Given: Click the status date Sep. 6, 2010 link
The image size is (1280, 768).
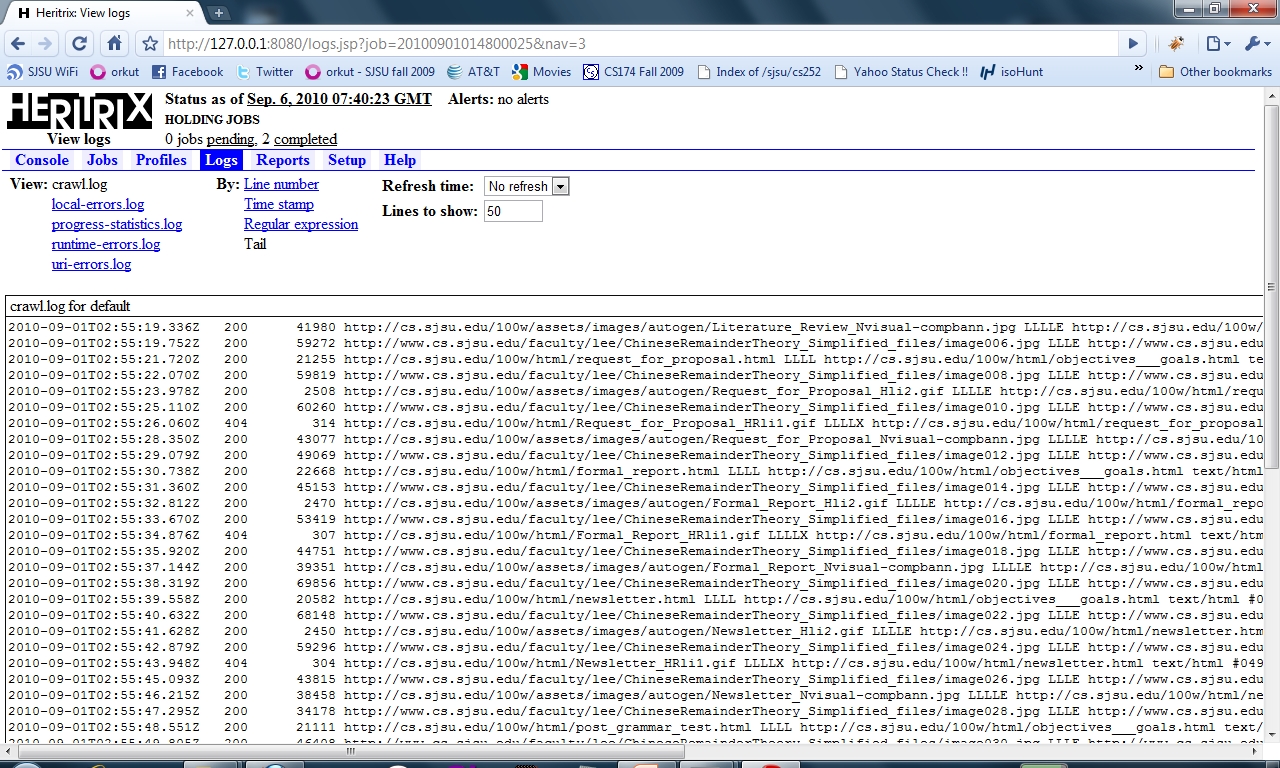Looking at the screenshot, I should (339, 99).
